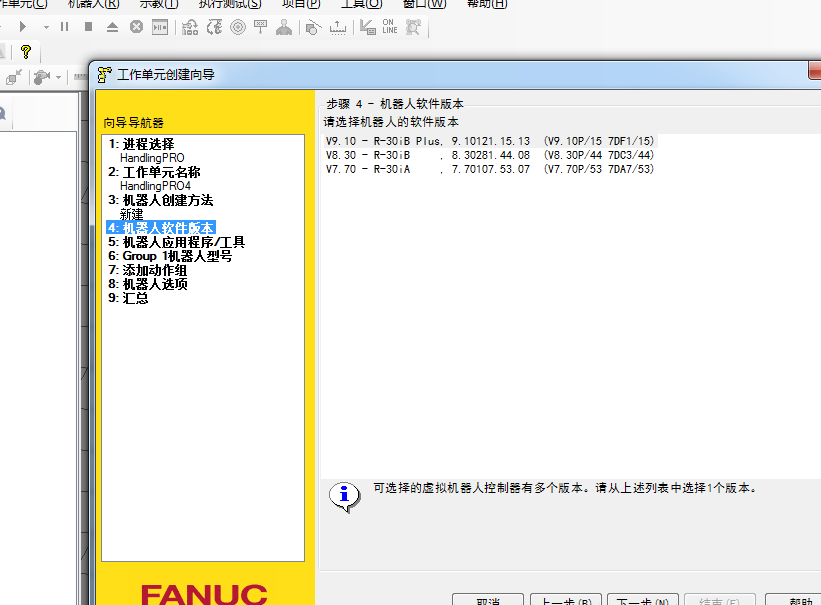Select V7.70 R-30iA software version

(x=490, y=169)
